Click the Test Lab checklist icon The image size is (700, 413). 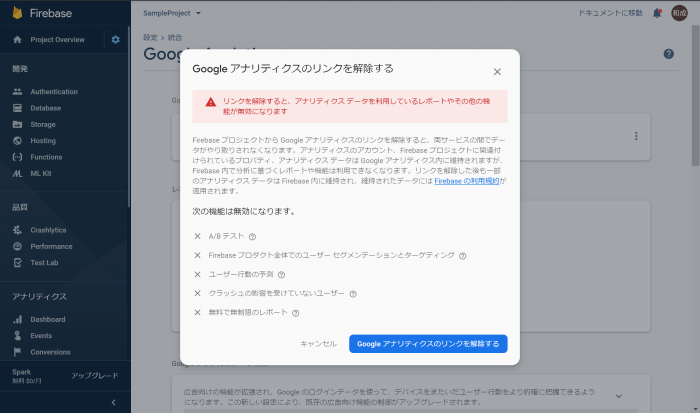[17, 263]
